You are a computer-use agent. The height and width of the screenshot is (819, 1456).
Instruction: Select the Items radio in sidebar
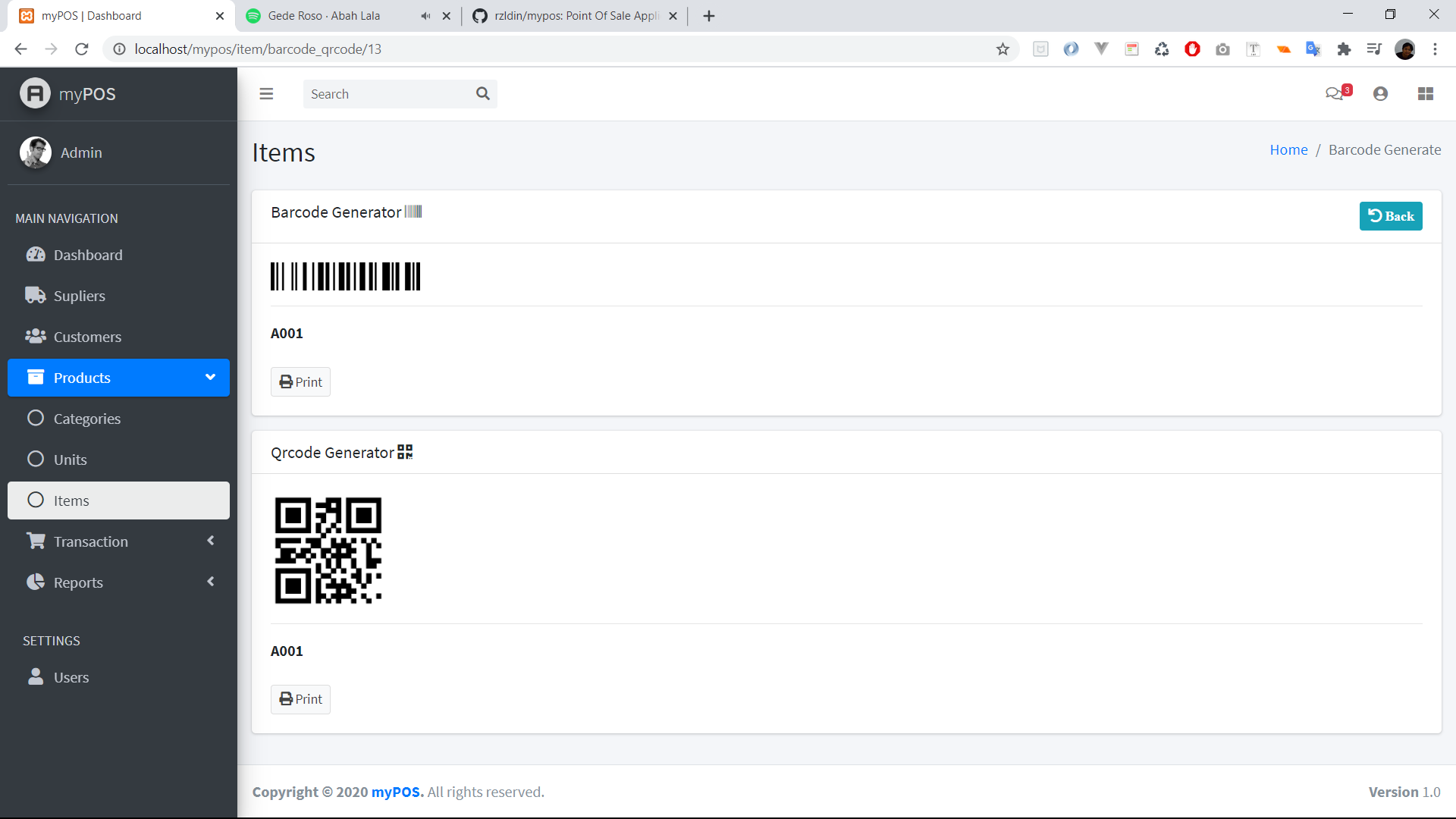71,500
